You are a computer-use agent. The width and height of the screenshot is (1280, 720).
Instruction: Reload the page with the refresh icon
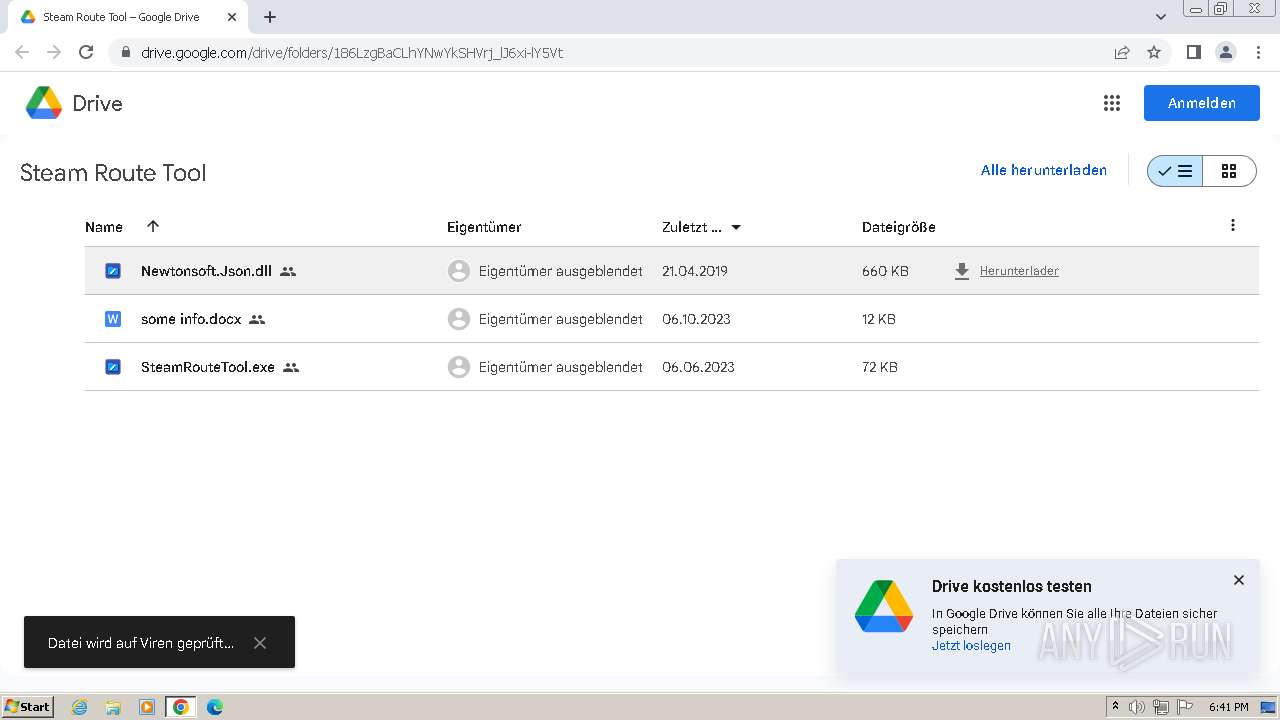click(x=86, y=52)
